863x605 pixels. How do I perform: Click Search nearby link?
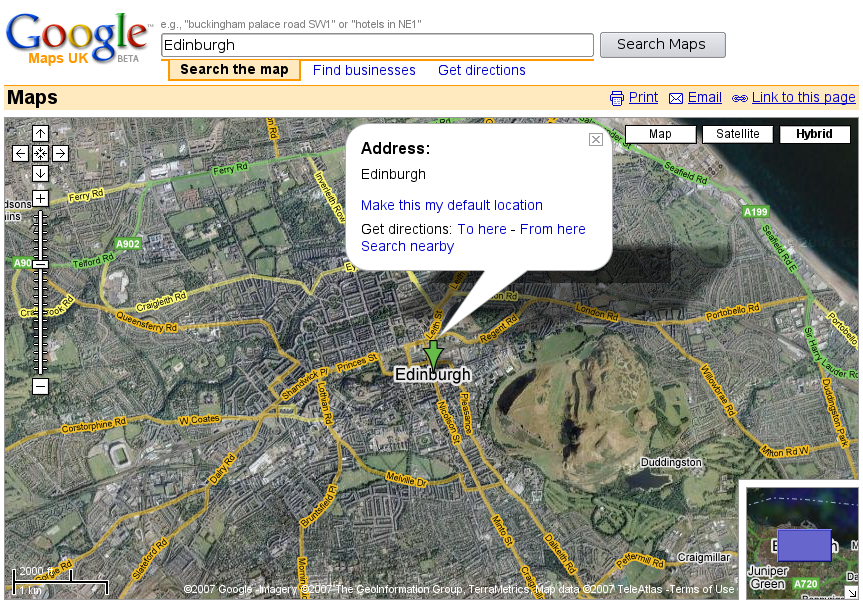(407, 247)
